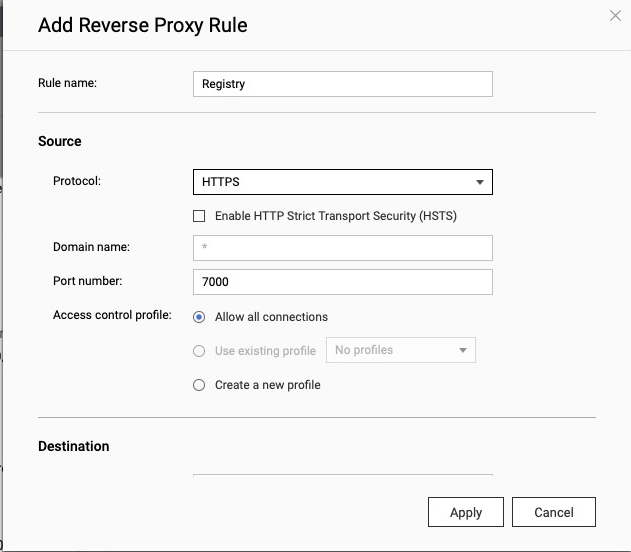Click the Protocol label text

pos(77,181)
